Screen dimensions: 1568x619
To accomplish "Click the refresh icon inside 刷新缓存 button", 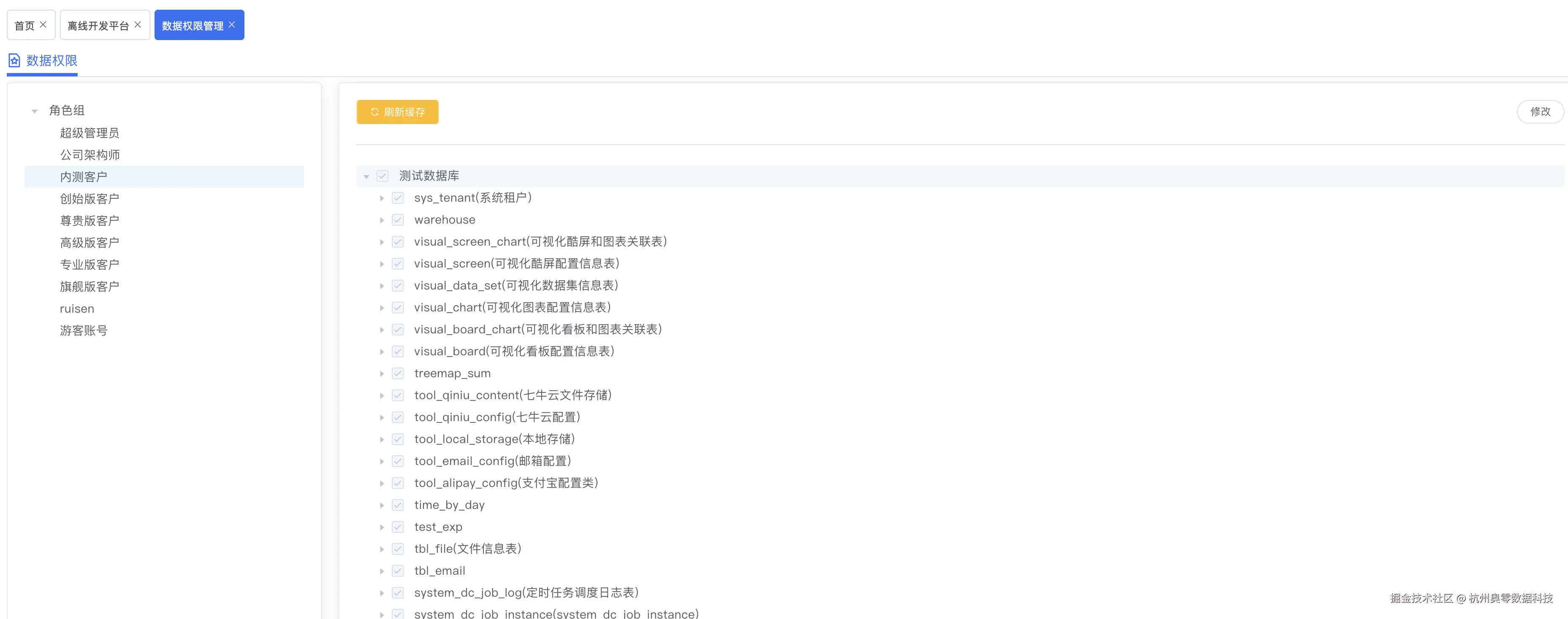I will (375, 112).
